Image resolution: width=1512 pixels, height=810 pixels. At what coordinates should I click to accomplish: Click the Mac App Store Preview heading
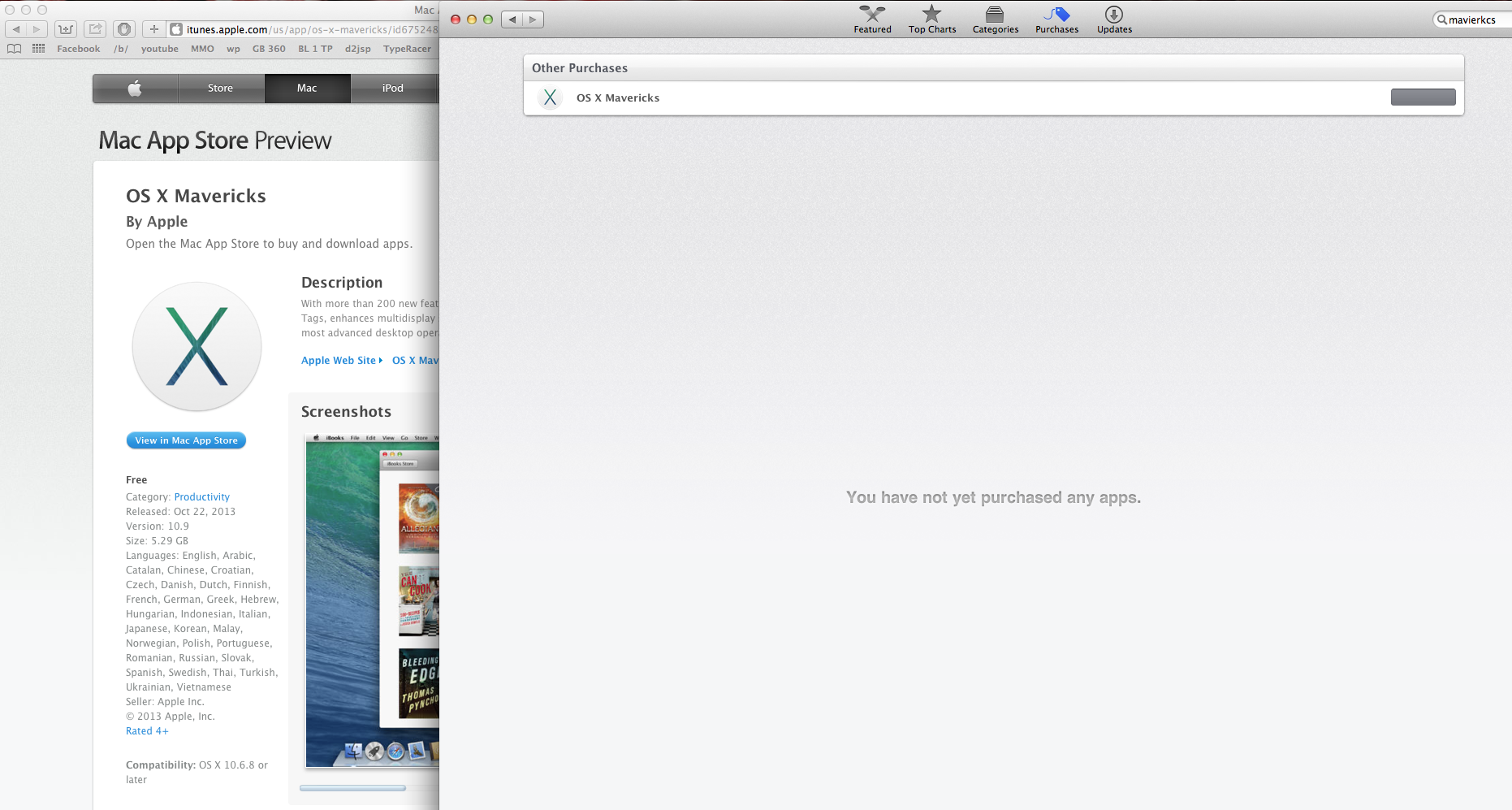pyautogui.click(x=215, y=141)
